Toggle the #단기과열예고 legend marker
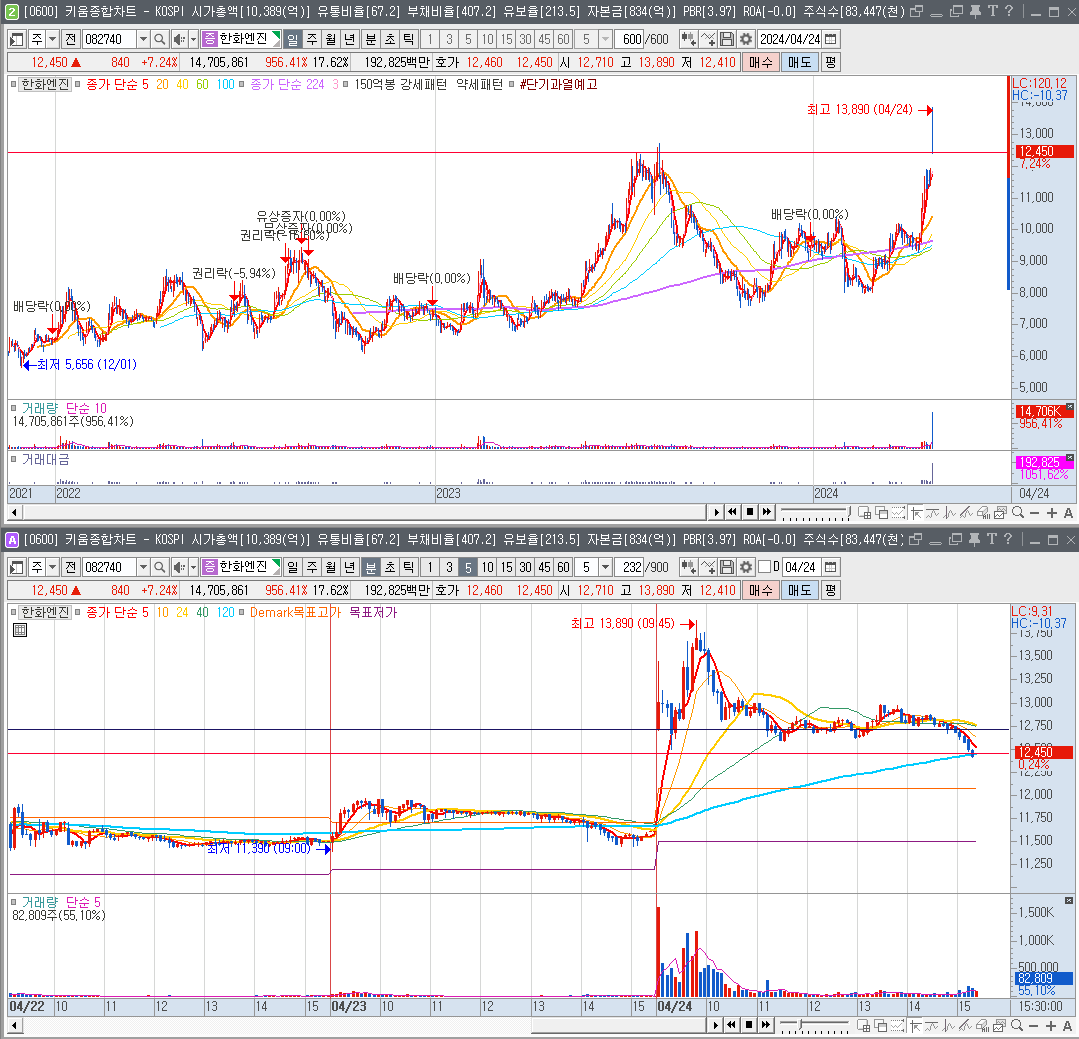The height and width of the screenshot is (1039, 1079). pos(511,84)
